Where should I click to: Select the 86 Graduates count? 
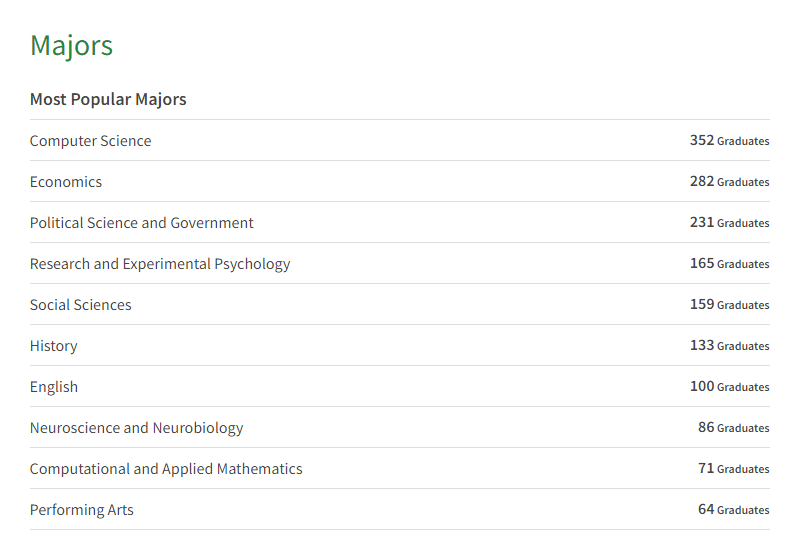[x=733, y=428]
